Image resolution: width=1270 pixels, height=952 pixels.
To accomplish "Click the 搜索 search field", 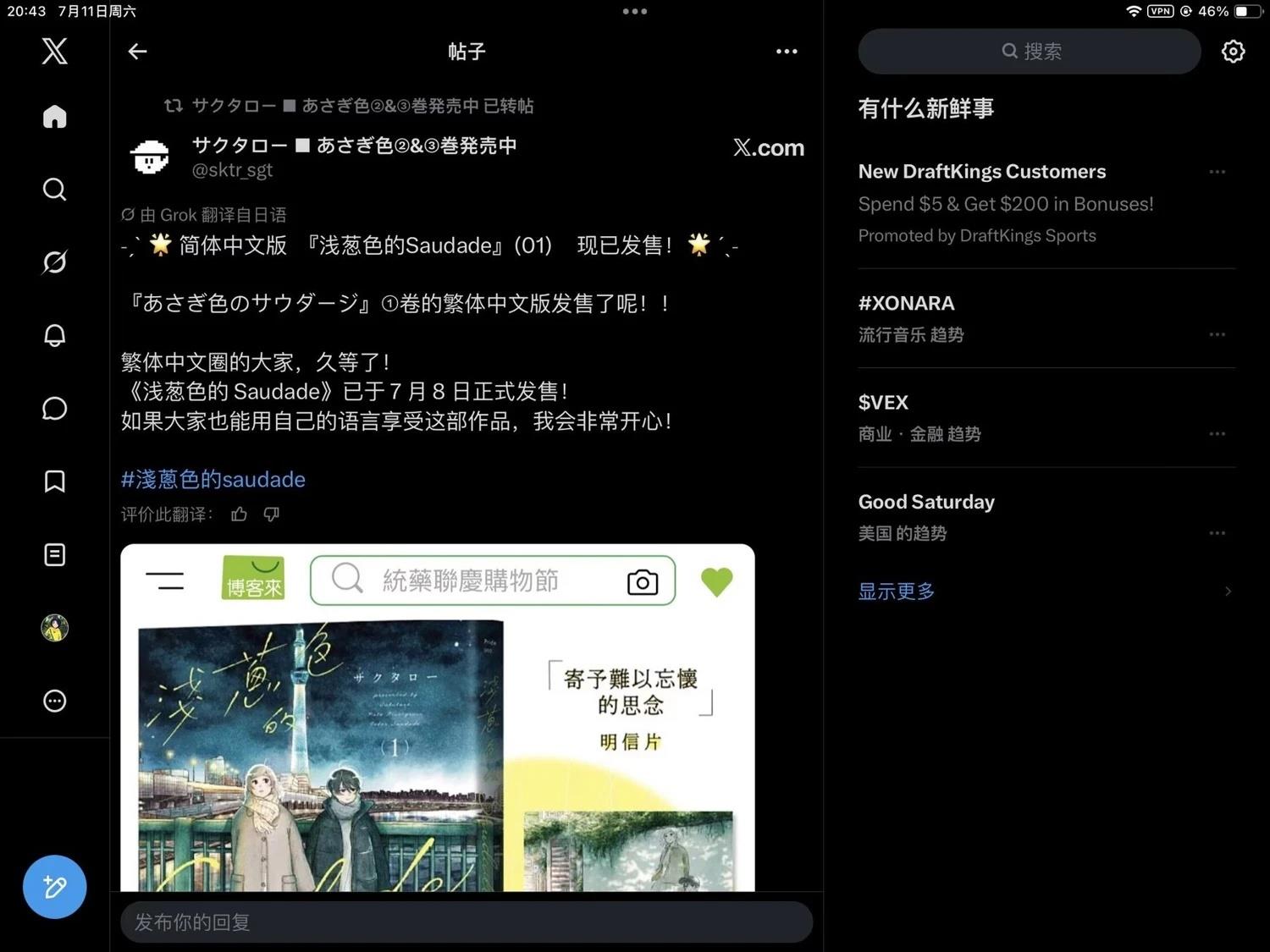I will pos(1030,52).
